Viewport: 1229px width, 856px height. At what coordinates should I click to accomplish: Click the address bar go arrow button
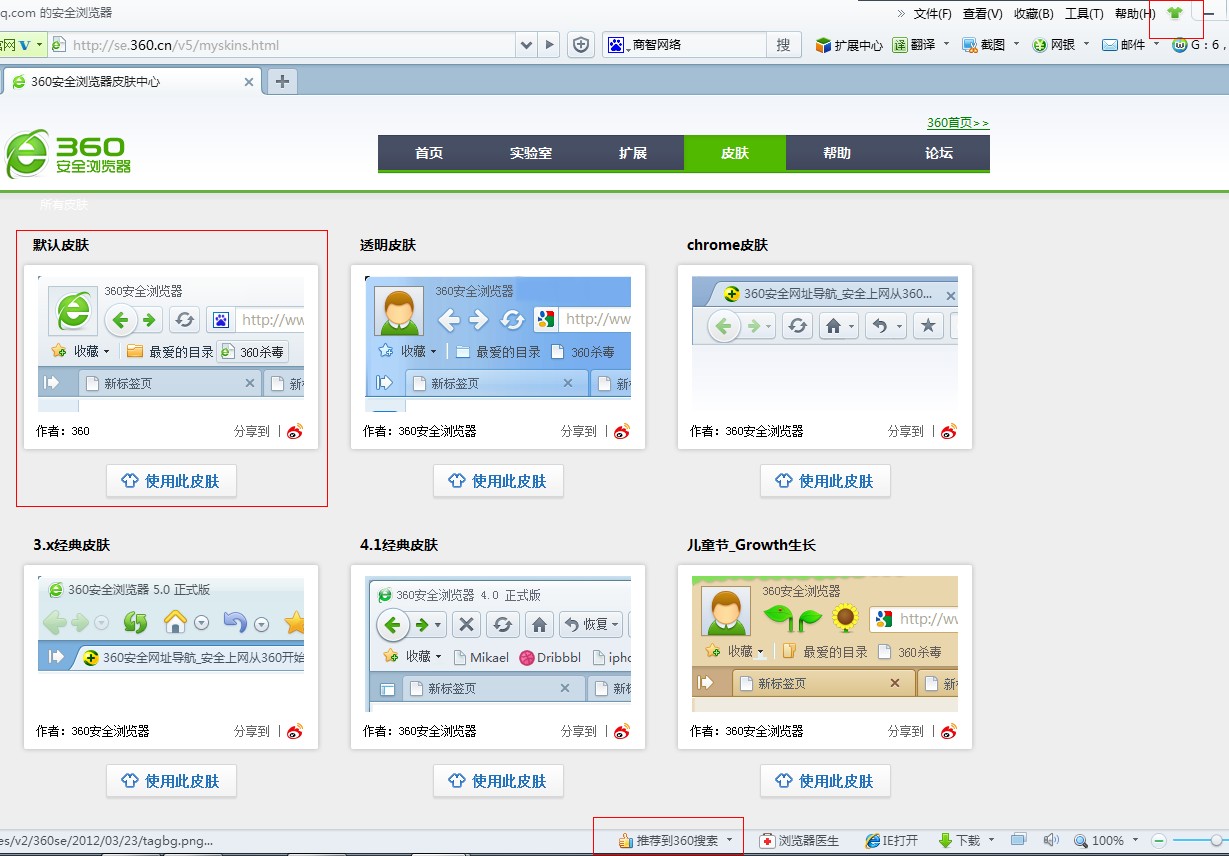pos(550,45)
